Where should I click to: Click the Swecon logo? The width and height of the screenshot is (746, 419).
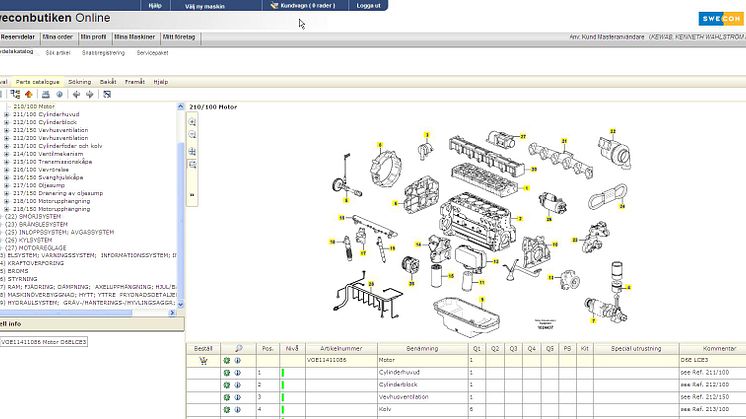pos(720,19)
